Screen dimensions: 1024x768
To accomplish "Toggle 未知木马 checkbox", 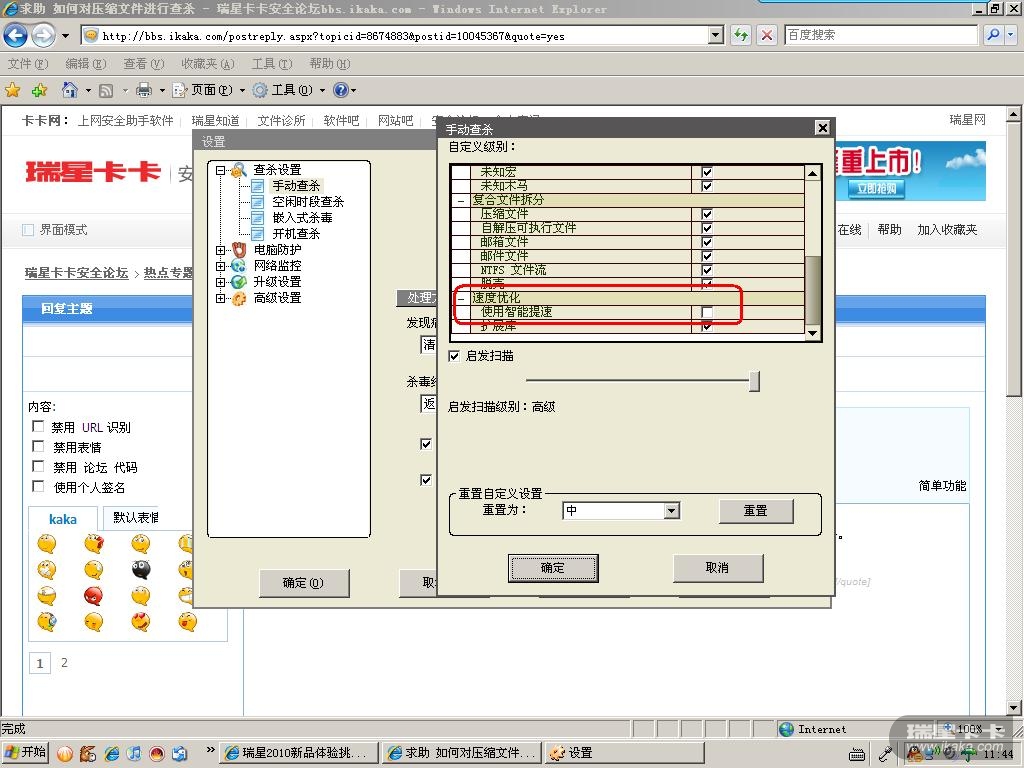I will point(707,185).
